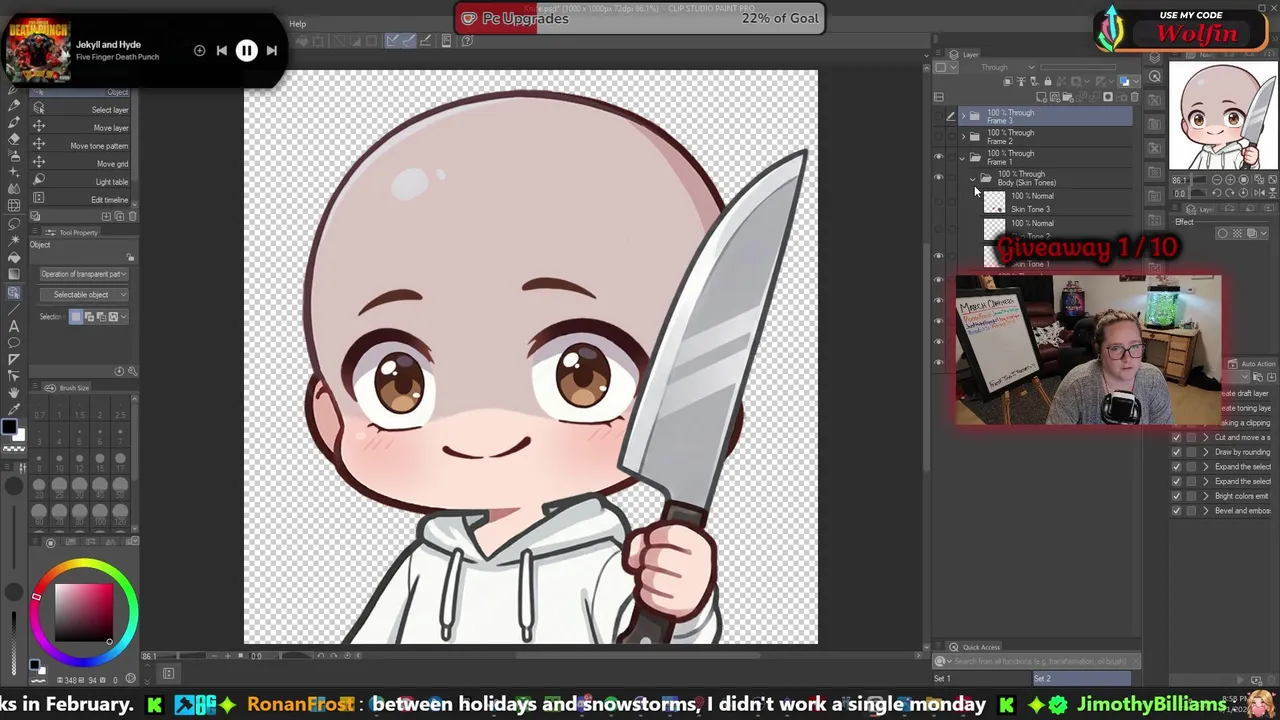1280x720 pixels.
Task: Select the Blend tool
Action: [x=14, y=188]
